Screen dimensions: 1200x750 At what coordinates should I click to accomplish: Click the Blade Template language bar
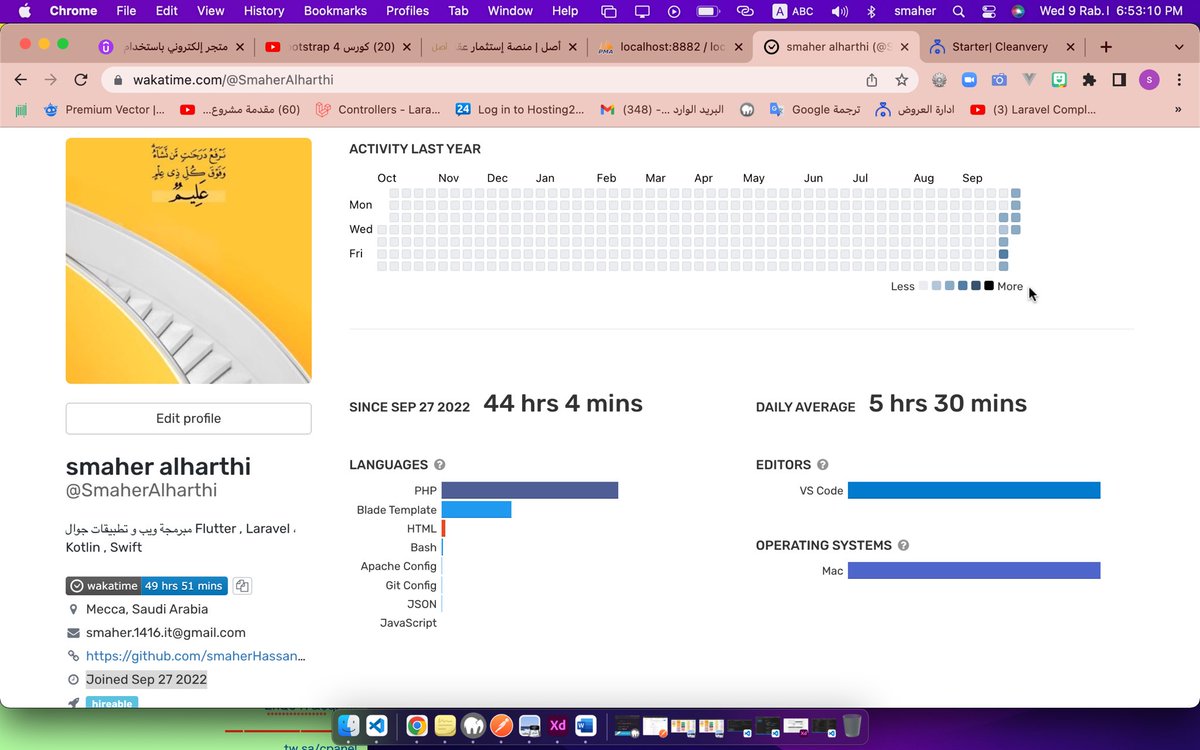476,510
